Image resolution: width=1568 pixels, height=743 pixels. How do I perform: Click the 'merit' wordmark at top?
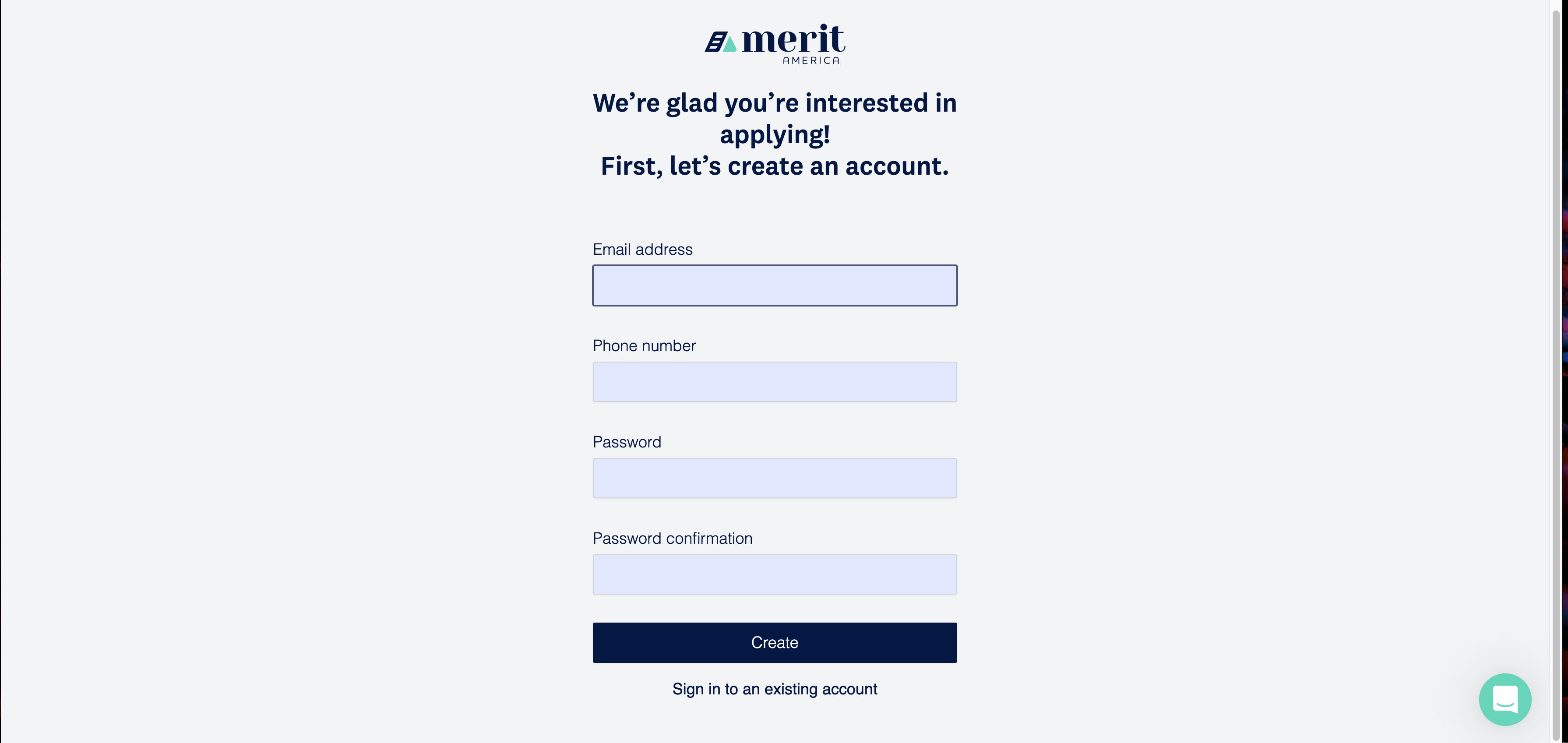coord(793,39)
